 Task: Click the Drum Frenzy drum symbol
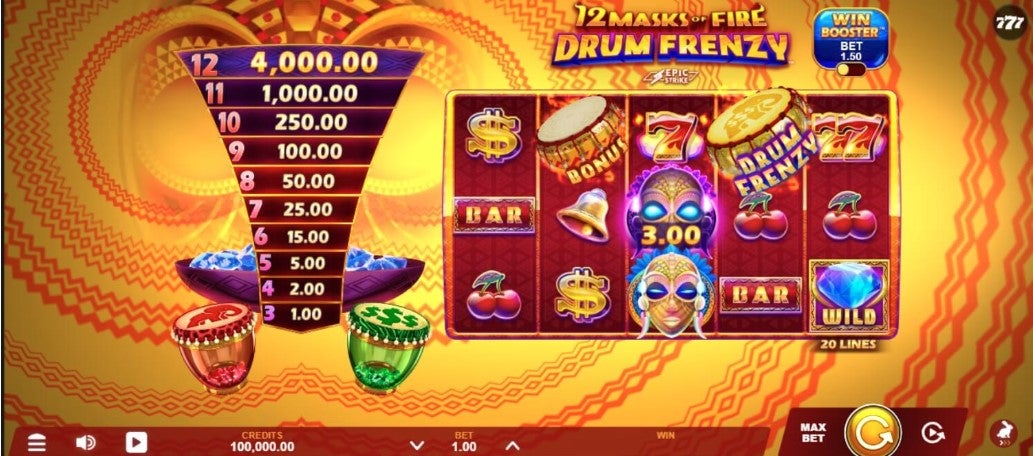pos(761,140)
